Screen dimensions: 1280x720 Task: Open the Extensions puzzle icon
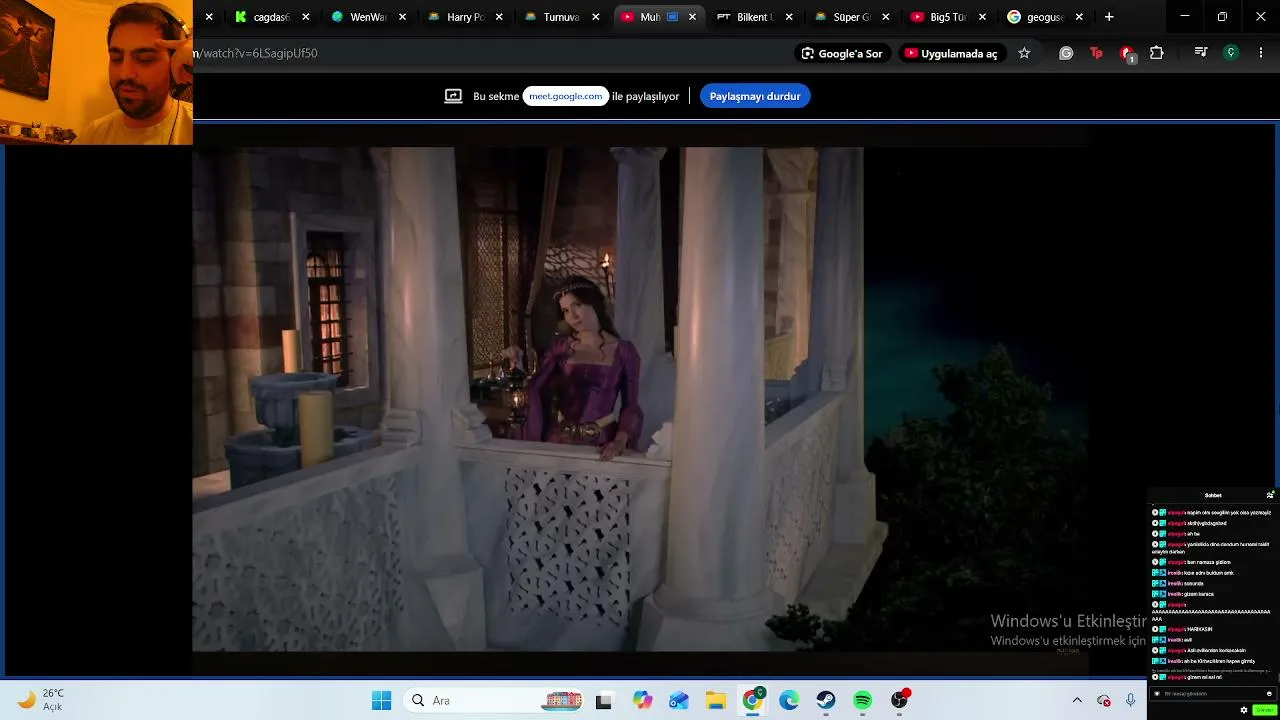[1157, 53]
